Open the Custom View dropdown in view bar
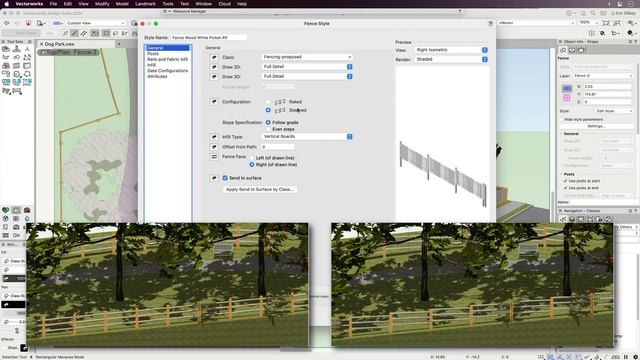Screen dimensions: 640x360 click(x=95, y=23)
